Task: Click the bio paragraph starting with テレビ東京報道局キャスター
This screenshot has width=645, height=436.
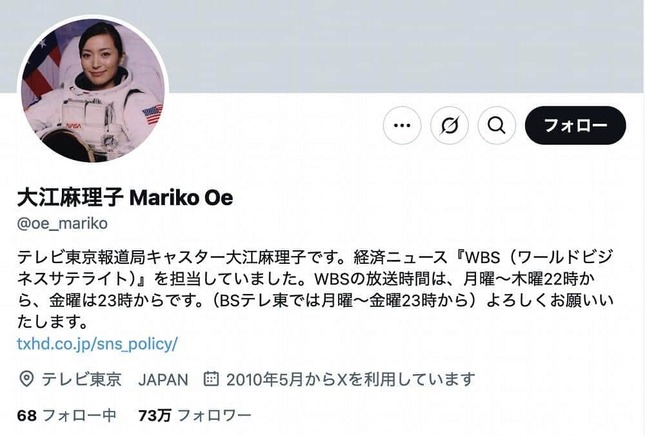Action: point(315,290)
